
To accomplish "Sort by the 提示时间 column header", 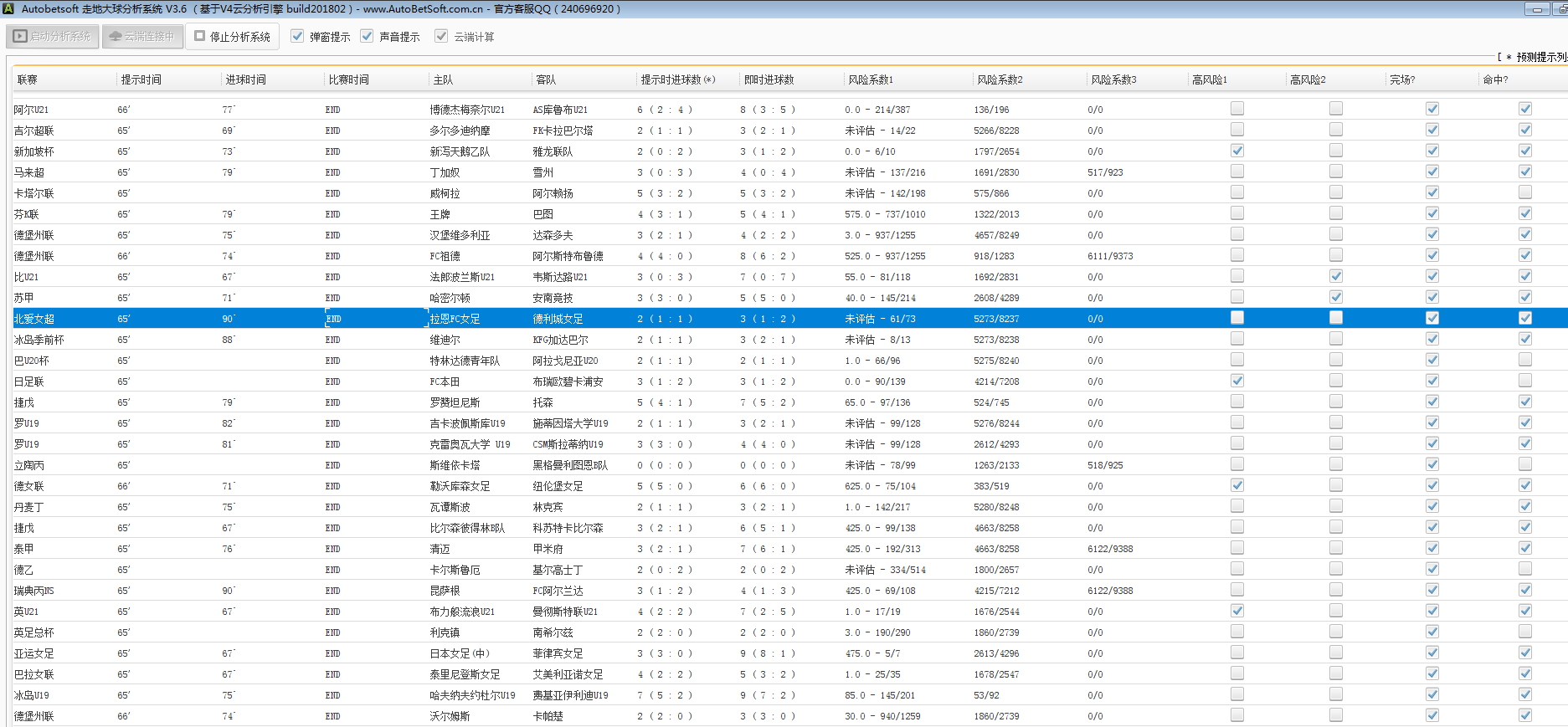I will pyautogui.click(x=141, y=79).
